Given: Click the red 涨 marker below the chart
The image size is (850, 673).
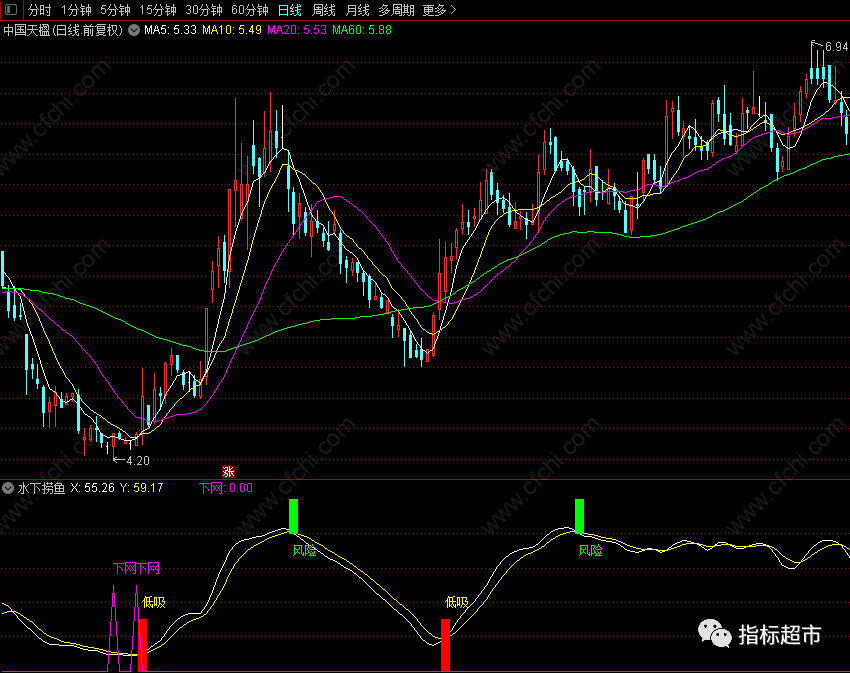Looking at the screenshot, I should pos(228,471).
